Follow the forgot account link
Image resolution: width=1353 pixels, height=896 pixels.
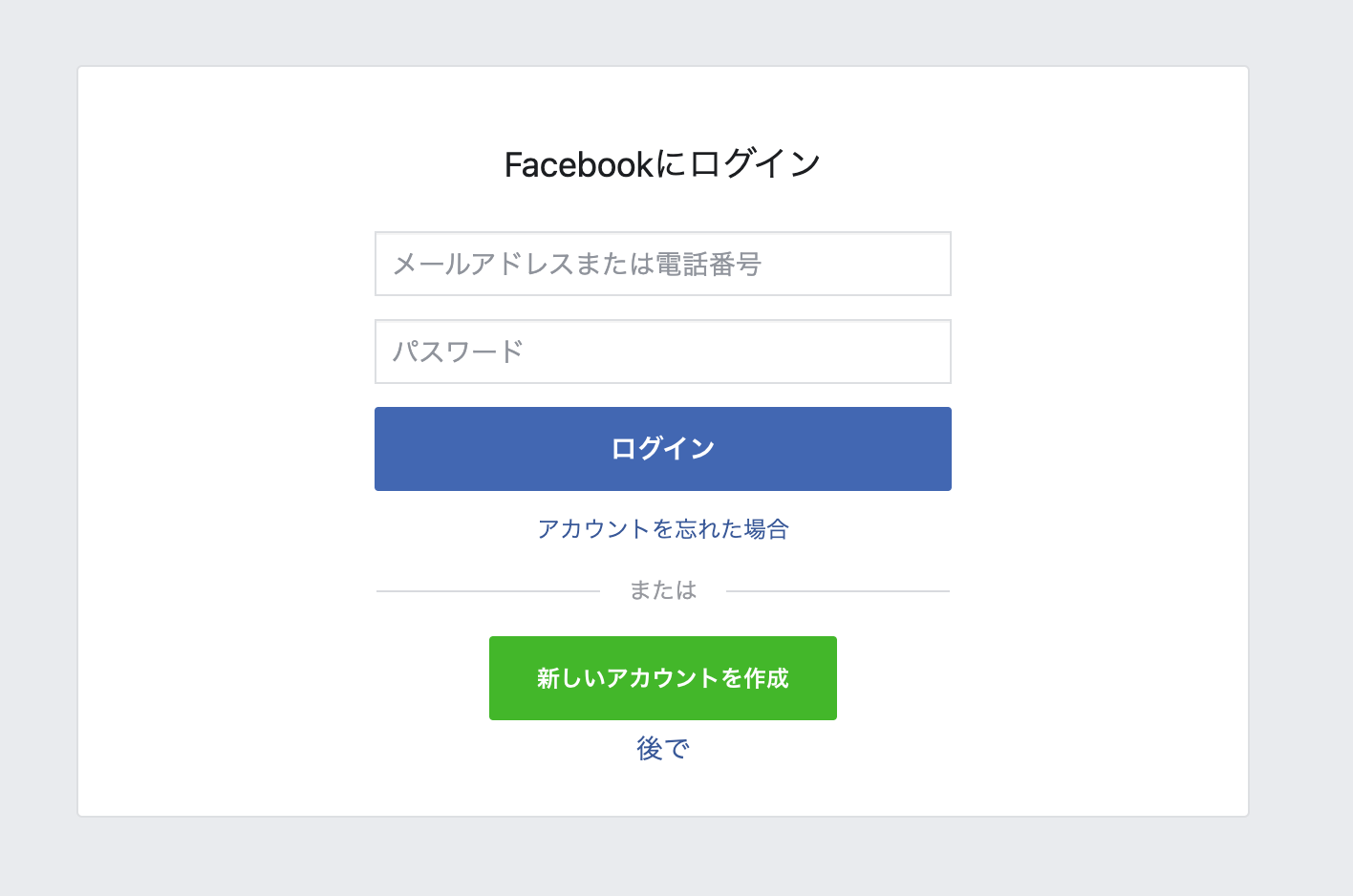[x=662, y=529]
